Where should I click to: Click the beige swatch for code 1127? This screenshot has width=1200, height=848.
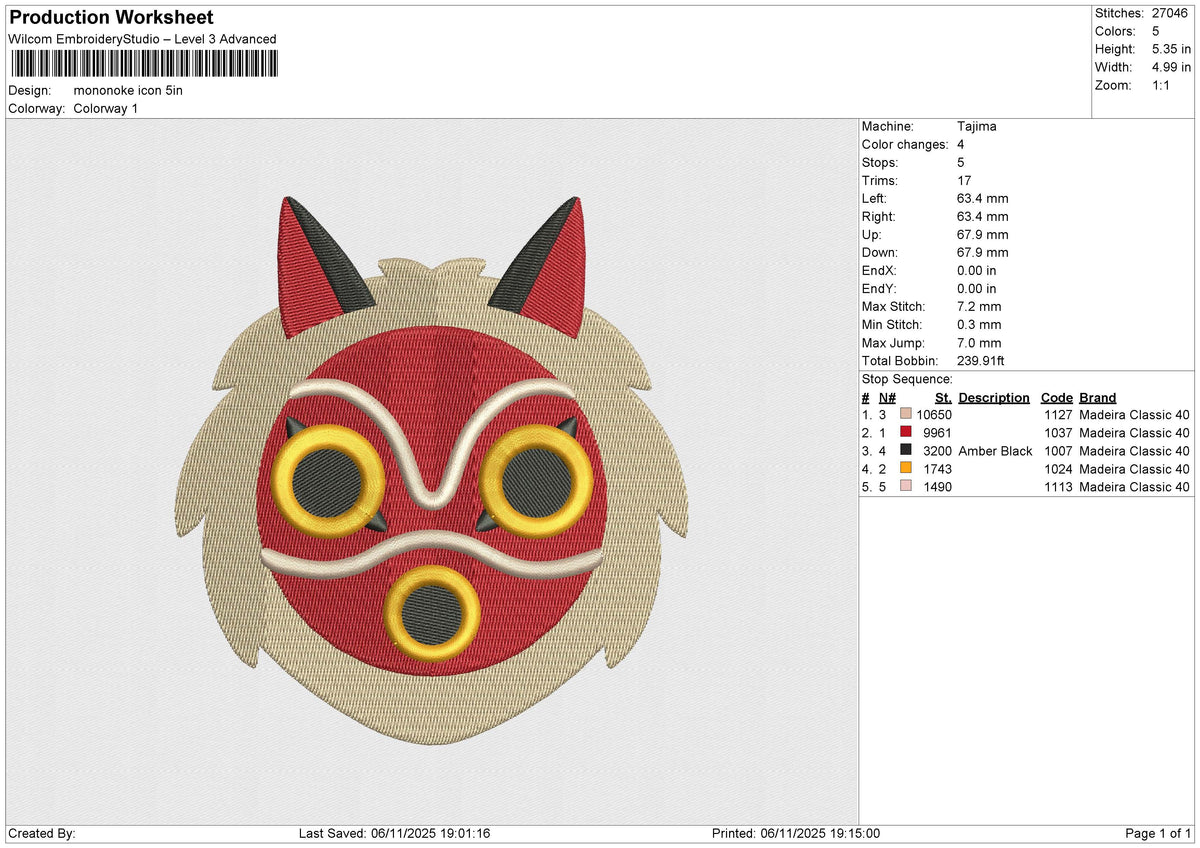[x=906, y=415]
